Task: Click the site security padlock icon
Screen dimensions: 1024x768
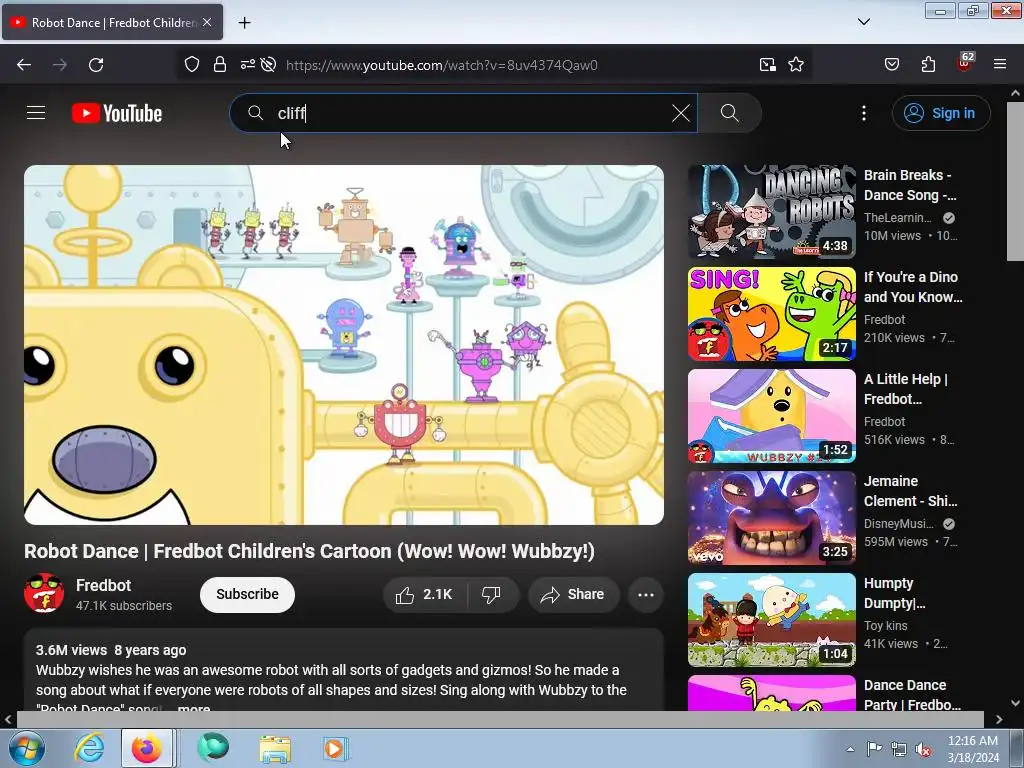Action: point(220,65)
